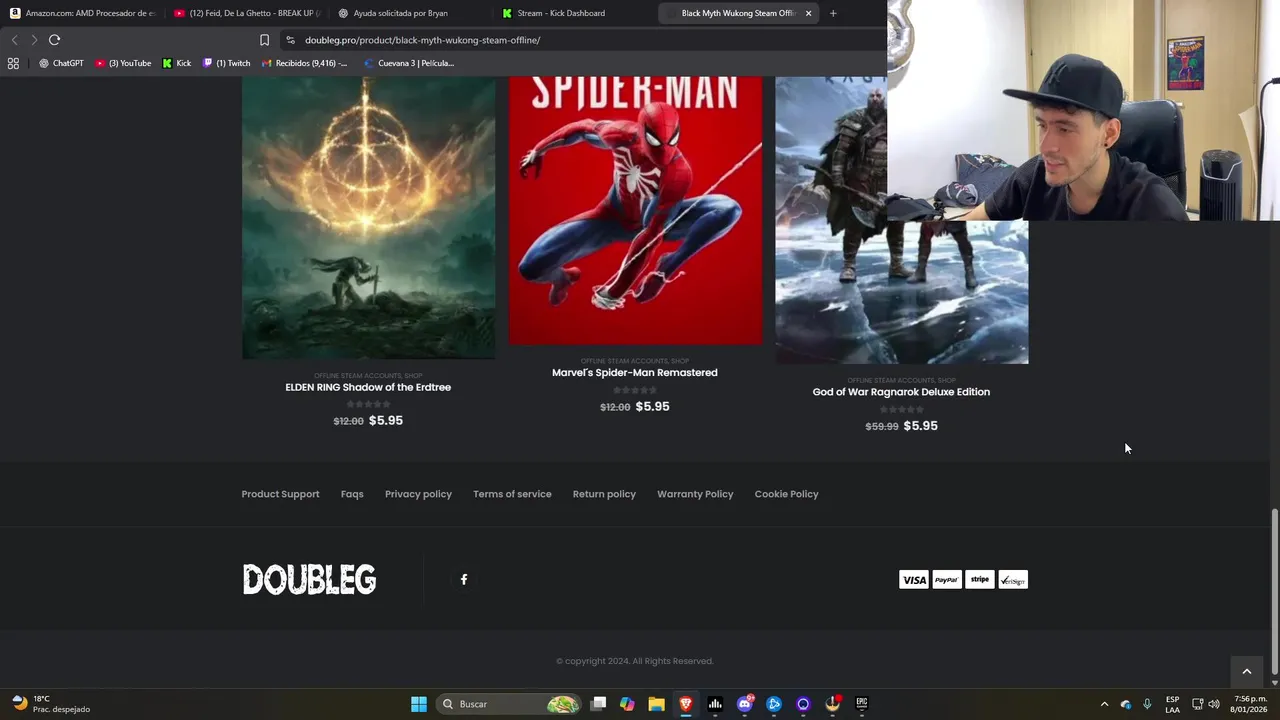Click the $59.99 crossed-out God of War price
Image resolution: width=1280 pixels, height=720 pixels.
click(x=882, y=426)
